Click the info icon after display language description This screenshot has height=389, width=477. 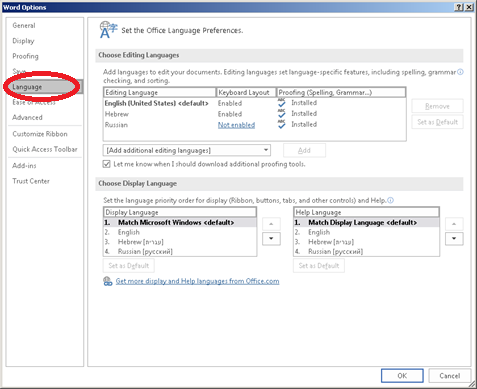point(390,200)
